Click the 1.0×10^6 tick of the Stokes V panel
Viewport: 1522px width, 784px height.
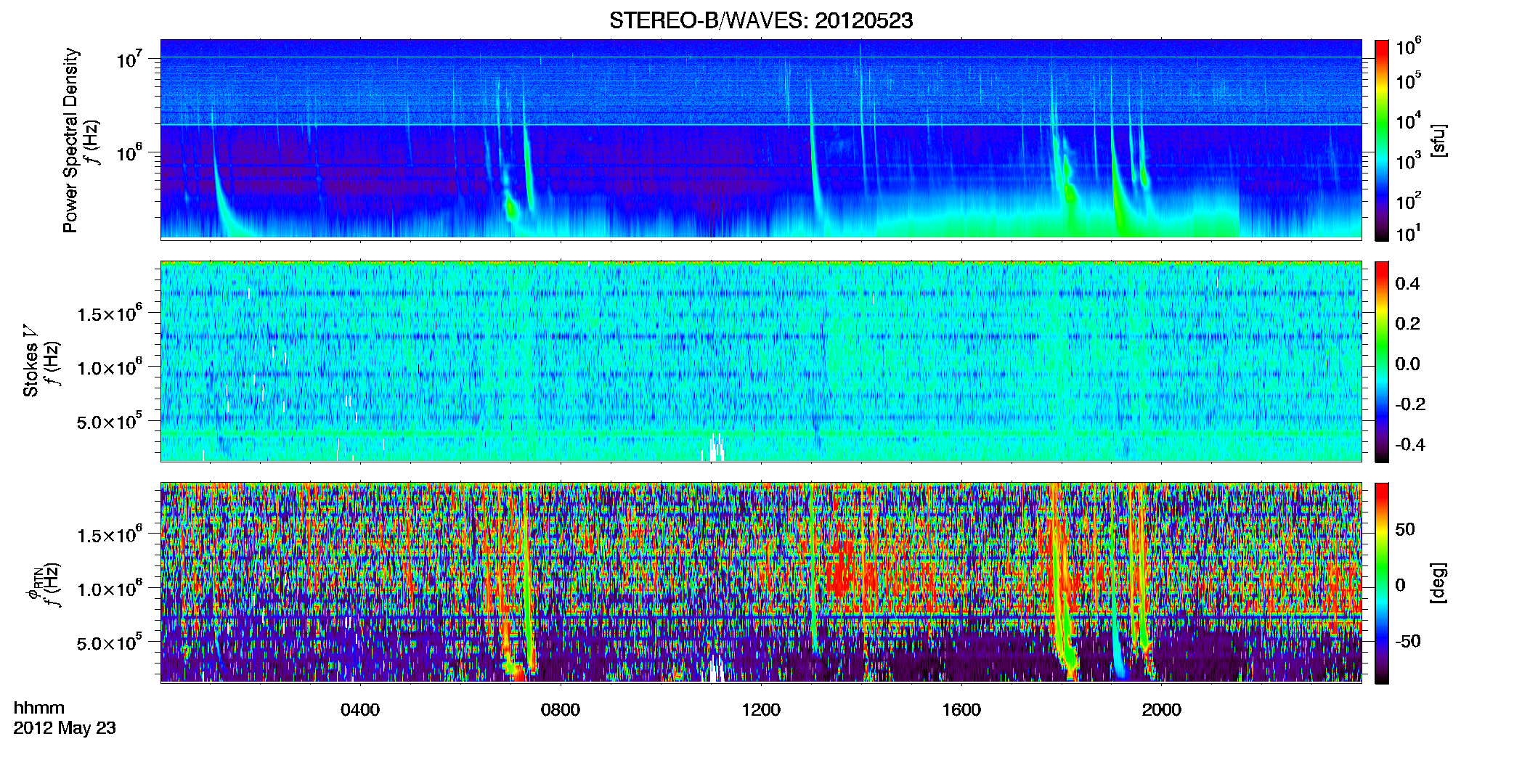tap(110, 367)
